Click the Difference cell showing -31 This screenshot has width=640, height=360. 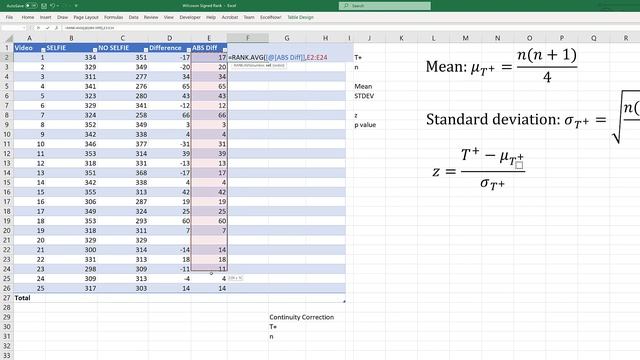(170, 144)
